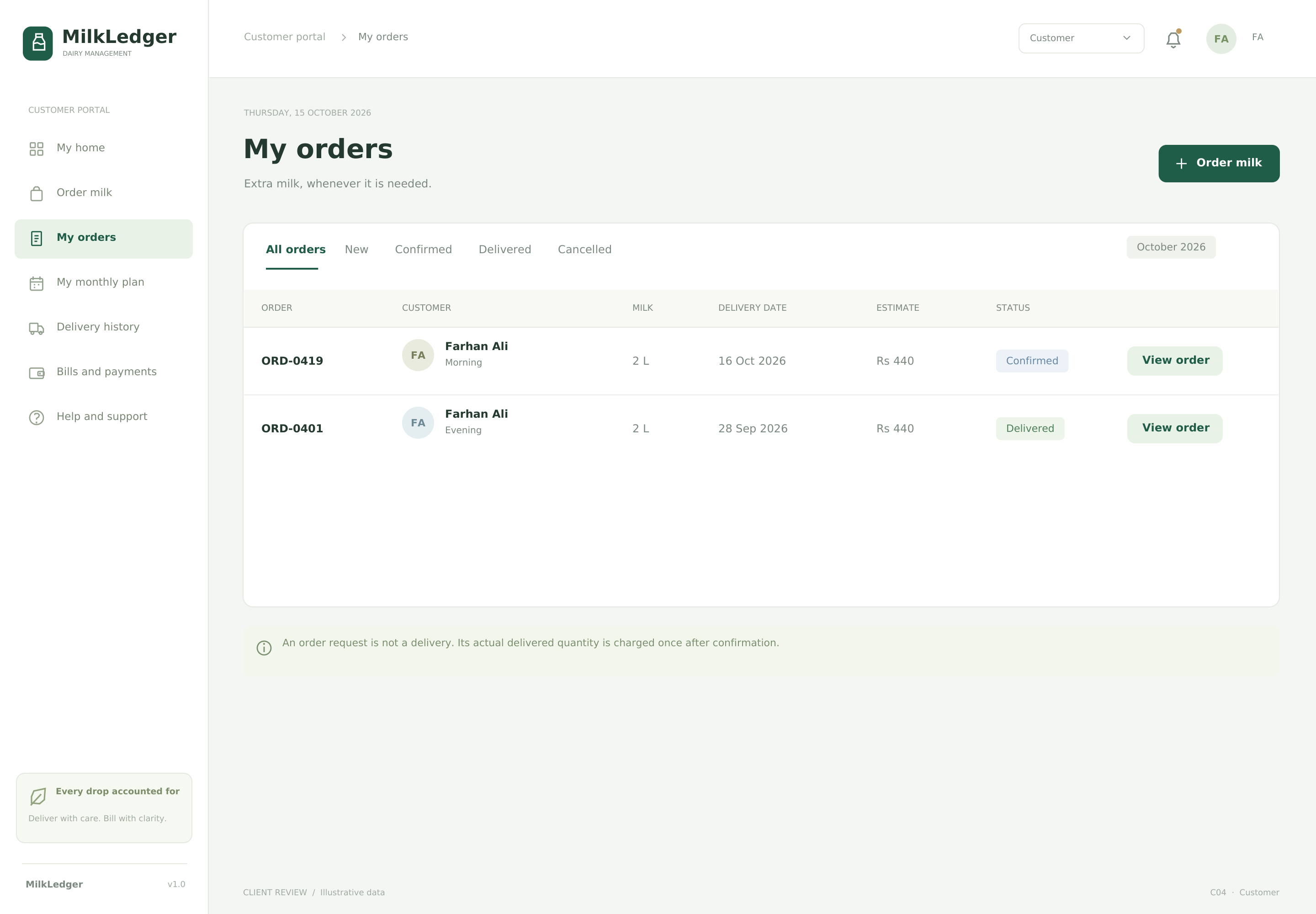Image resolution: width=1316 pixels, height=914 pixels.
Task: Click Rs 440 estimate for ORD-0419
Action: [895, 361]
